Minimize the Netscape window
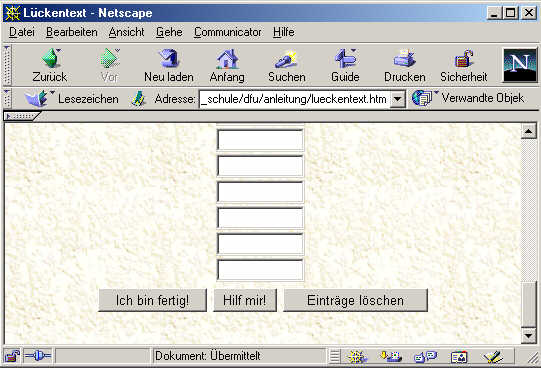541x368 pixels. 494,13
